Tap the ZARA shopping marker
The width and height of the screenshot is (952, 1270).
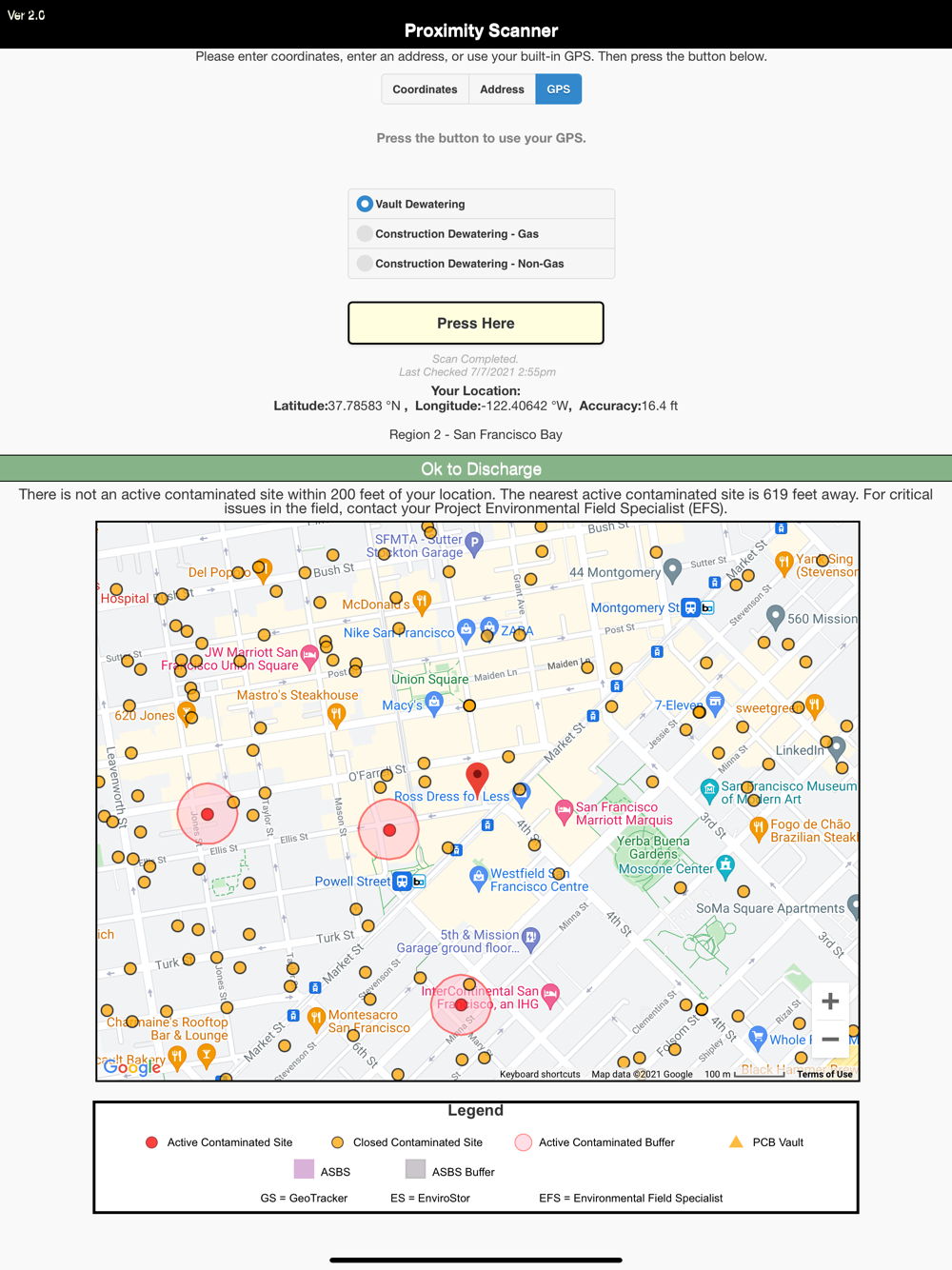pos(489,626)
